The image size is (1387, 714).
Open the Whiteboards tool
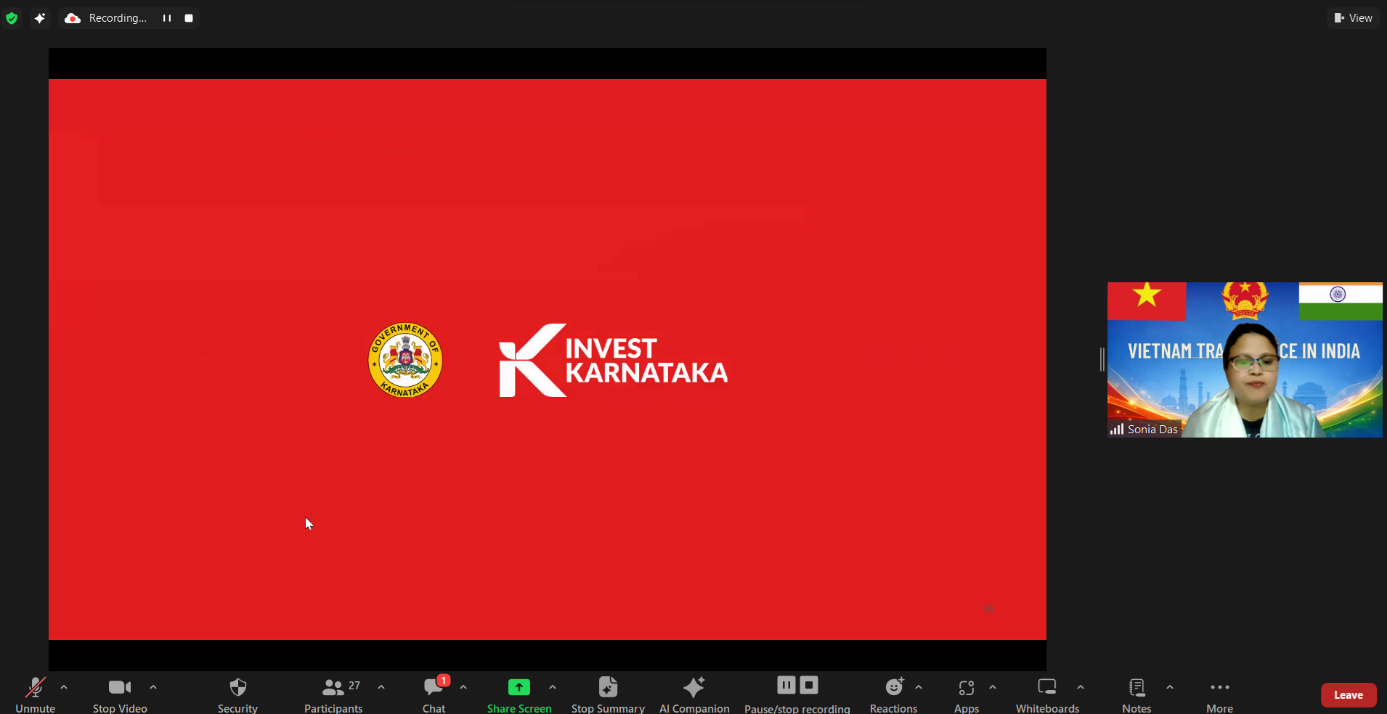tap(1047, 694)
